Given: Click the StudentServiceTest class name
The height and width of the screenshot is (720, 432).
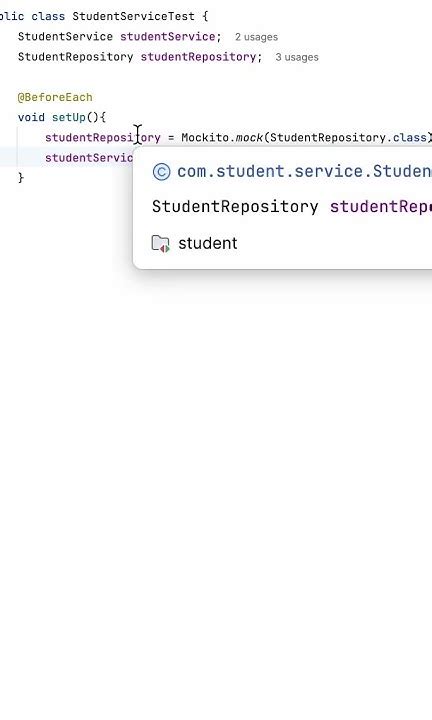Looking at the screenshot, I should [134, 17].
